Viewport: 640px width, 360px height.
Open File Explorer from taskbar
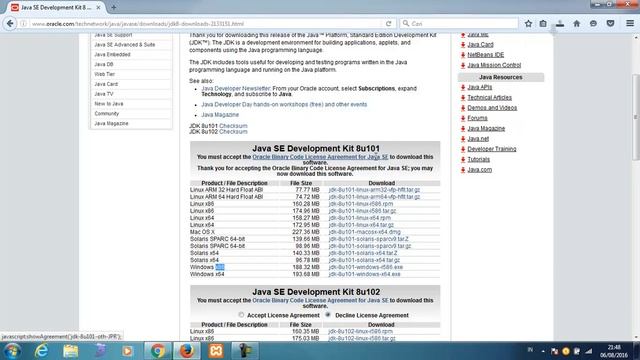(71, 351)
